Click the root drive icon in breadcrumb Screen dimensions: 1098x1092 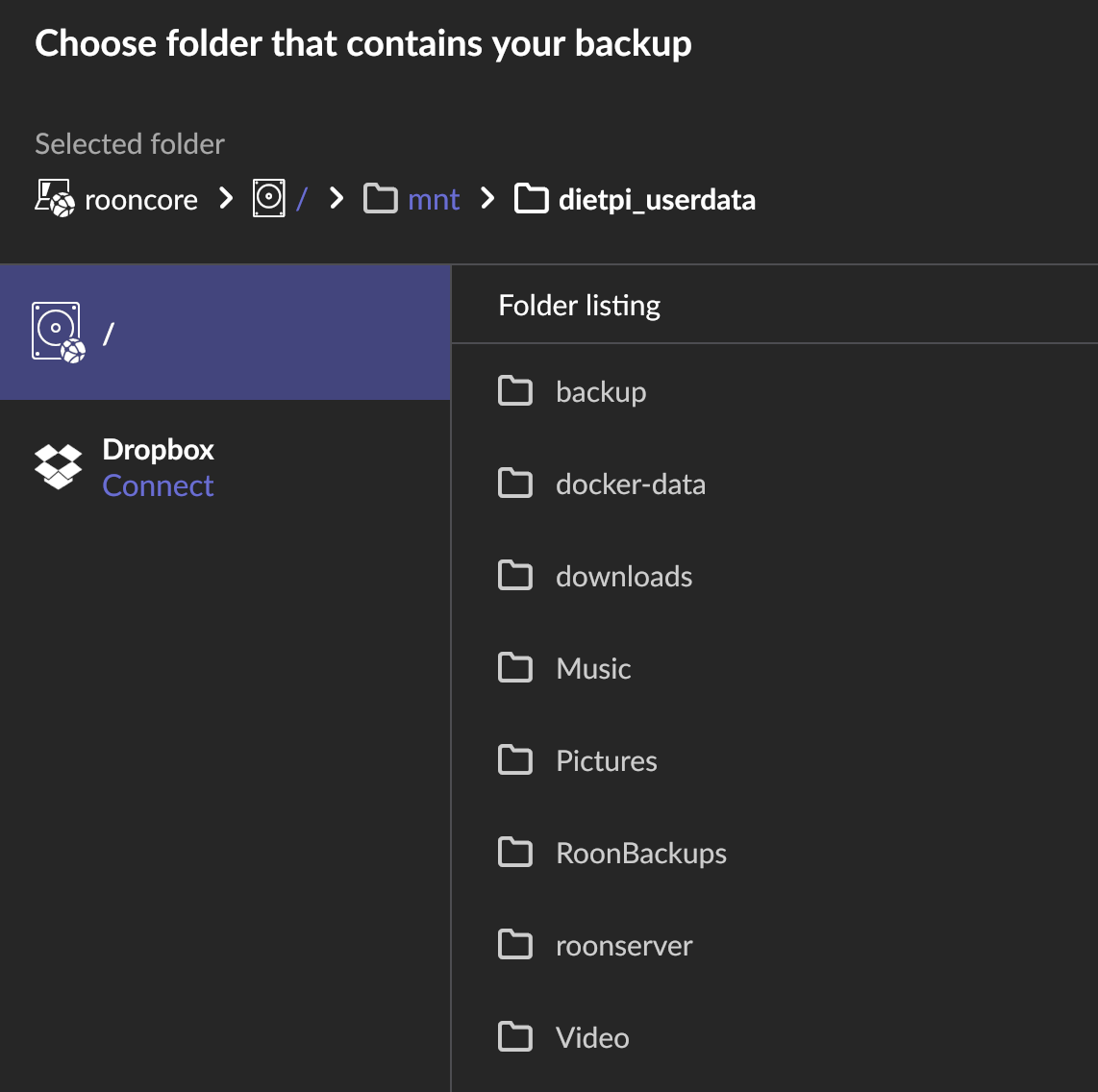coord(269,198)
